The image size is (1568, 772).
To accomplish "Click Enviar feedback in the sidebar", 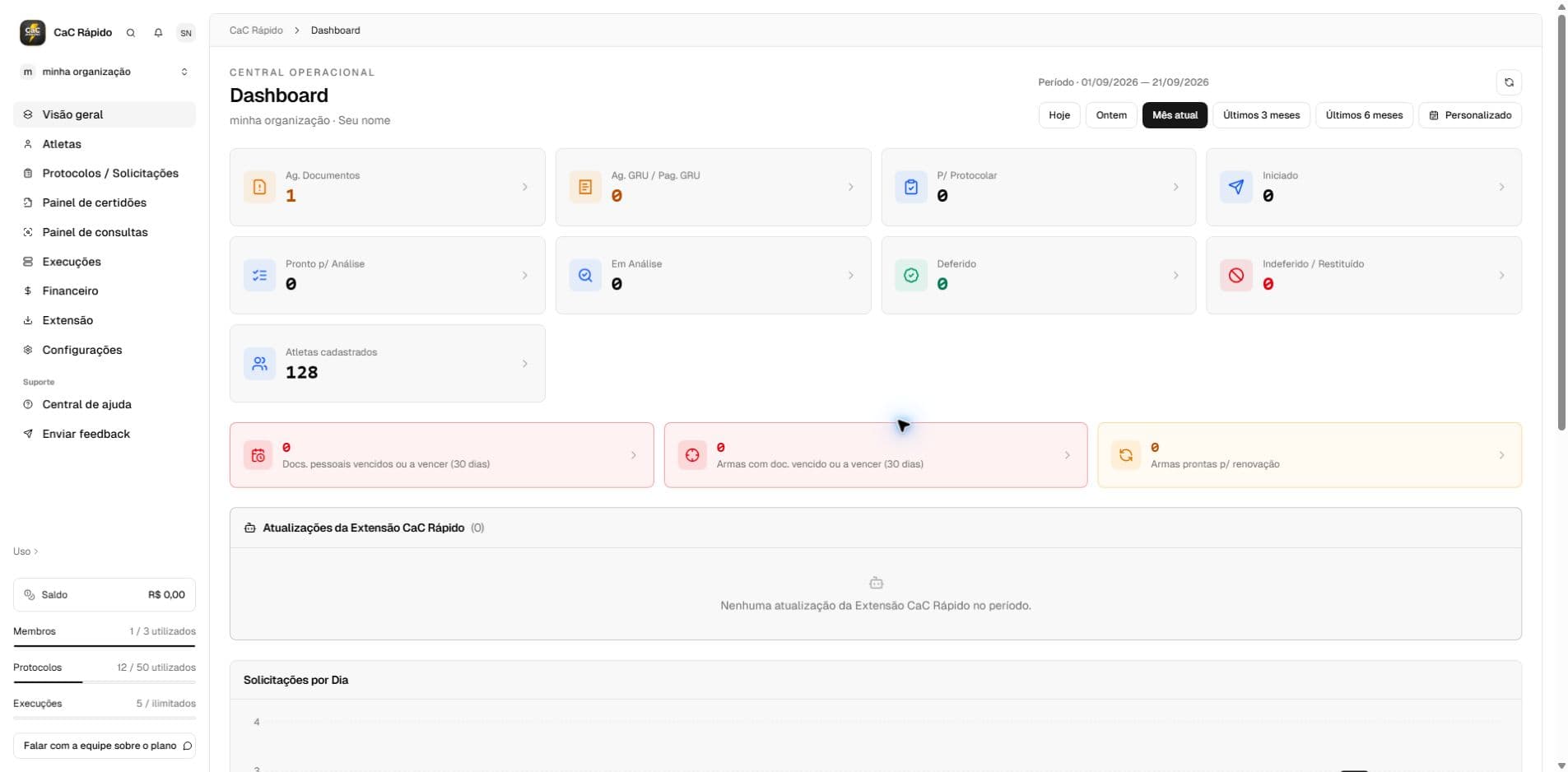I will point(105,435).
